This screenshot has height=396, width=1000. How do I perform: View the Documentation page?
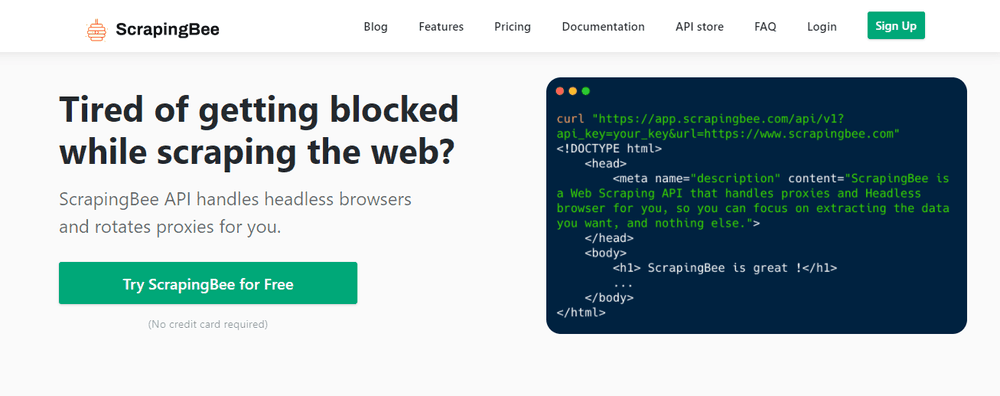603,27
